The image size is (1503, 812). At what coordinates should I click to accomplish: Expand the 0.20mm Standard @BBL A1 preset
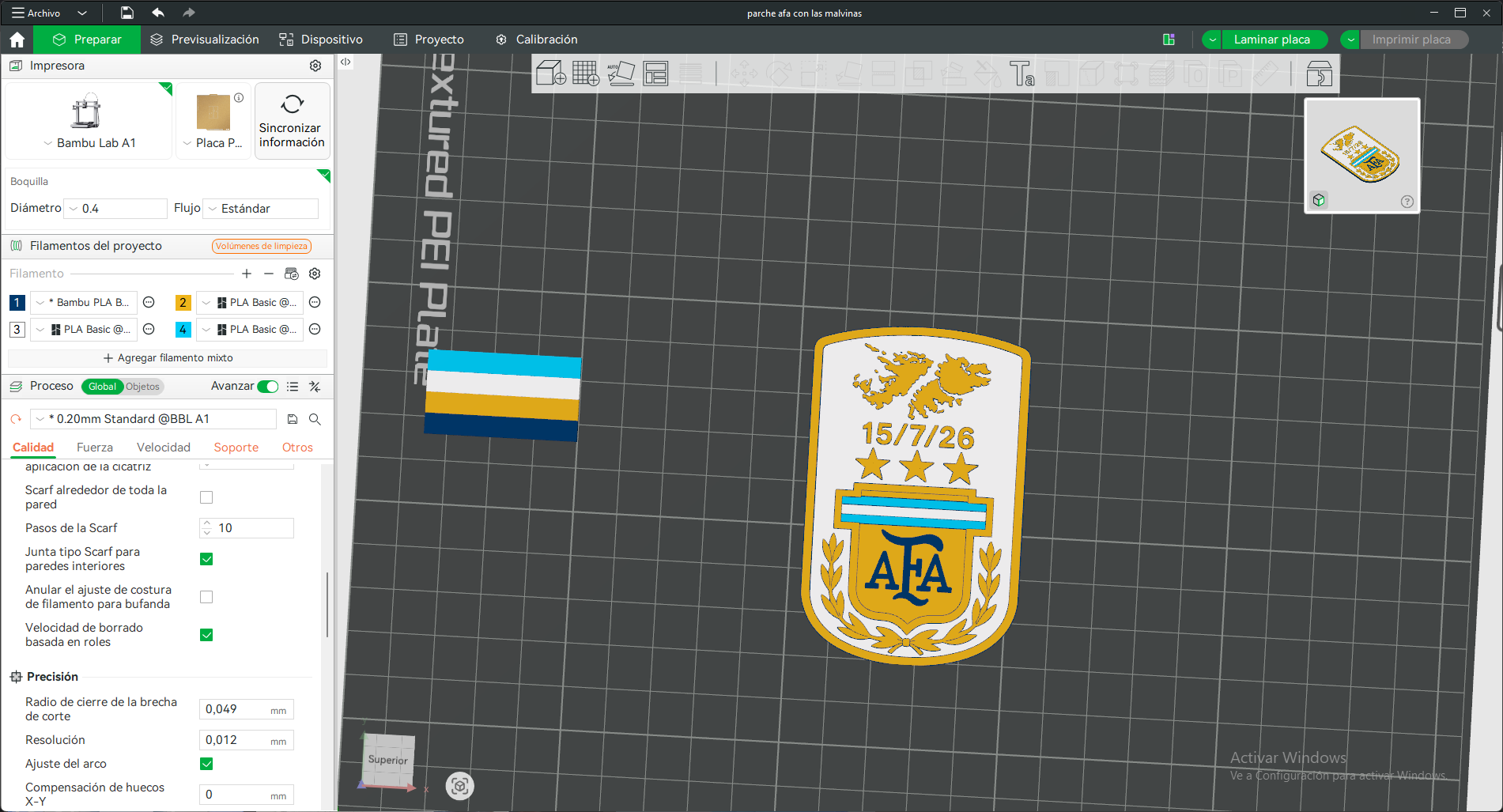pyautogui.click(x=154, y=419)
